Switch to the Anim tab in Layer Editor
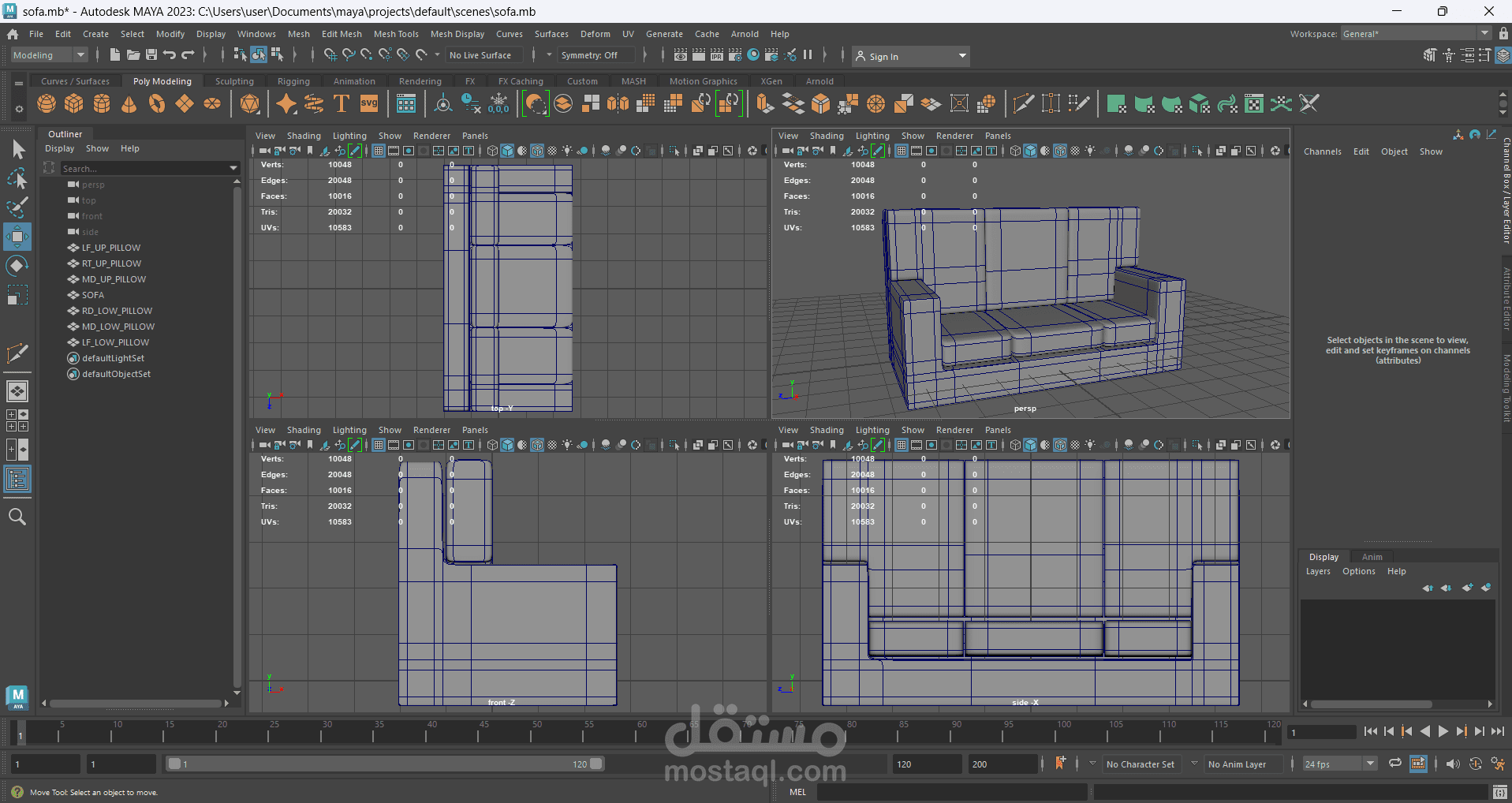The image size is (1512, 803). [x=1372, y=557]
